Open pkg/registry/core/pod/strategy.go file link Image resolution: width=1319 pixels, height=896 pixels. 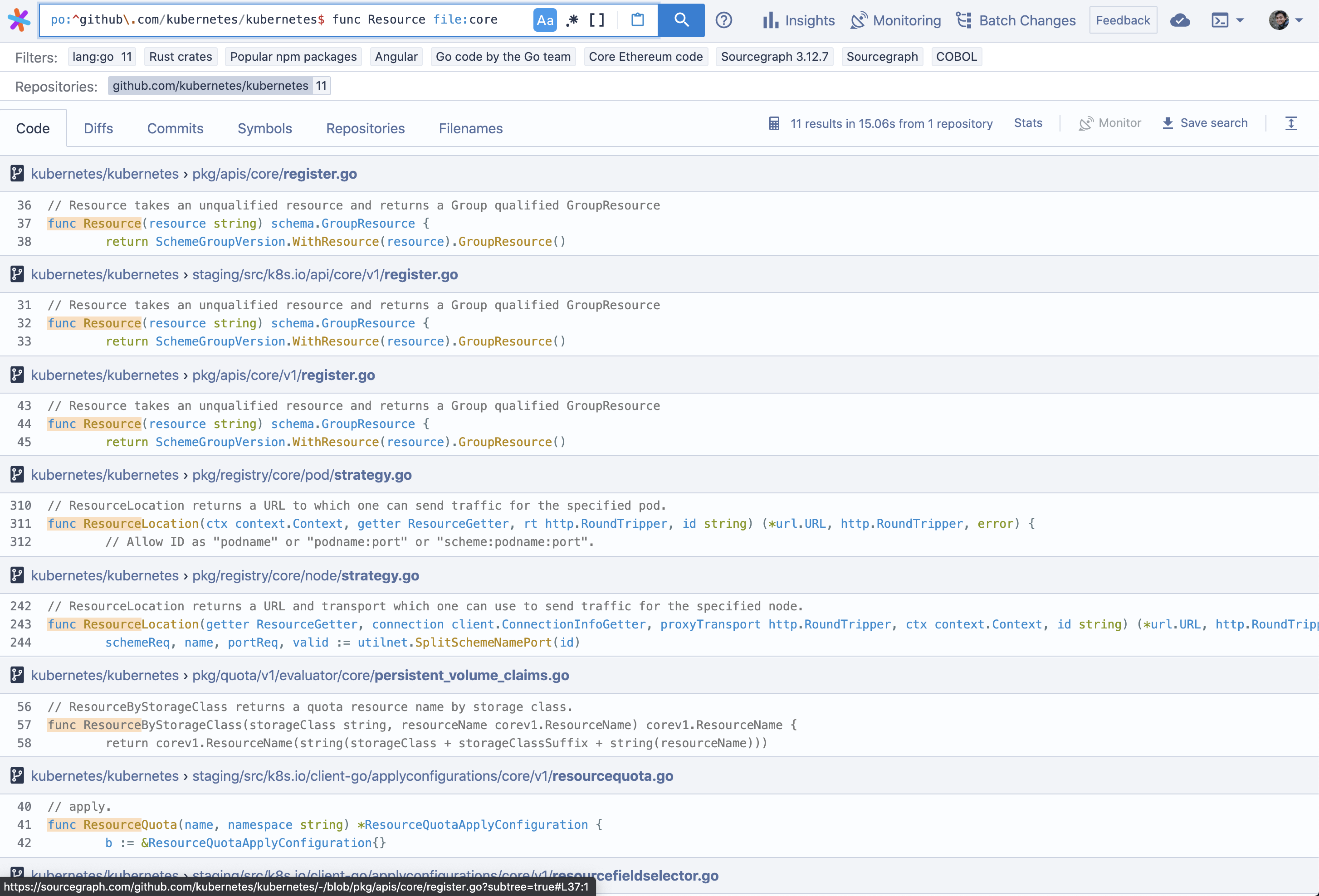(x=302, y=475)
